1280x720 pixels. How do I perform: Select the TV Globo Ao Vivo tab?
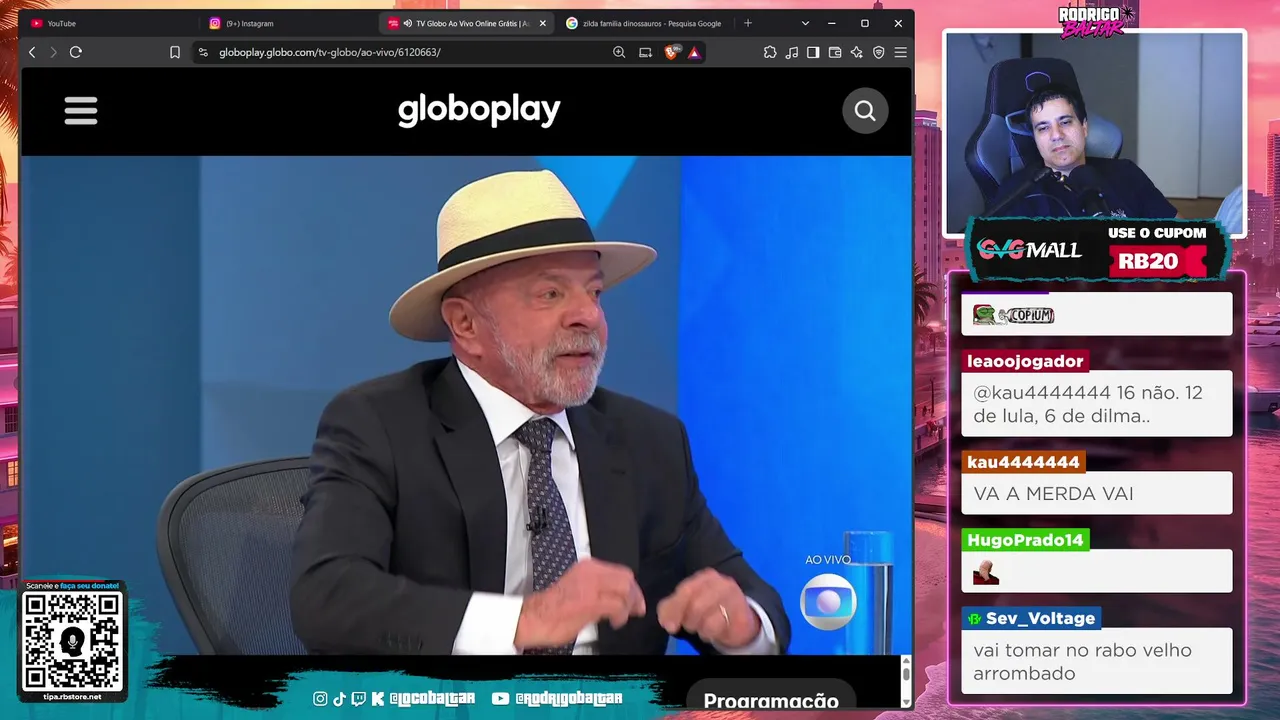click(x=467, y=23)
